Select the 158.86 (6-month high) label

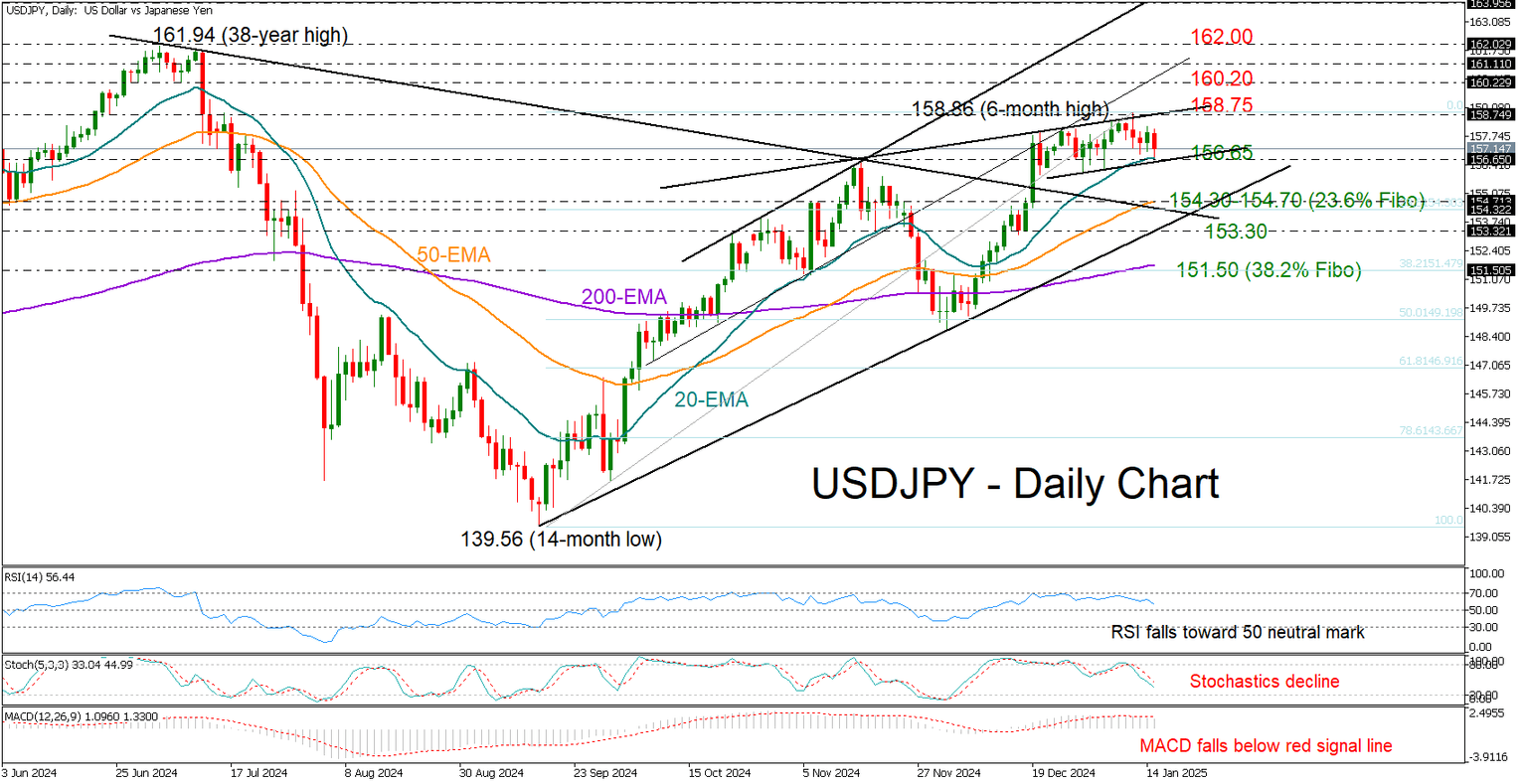[x=1012, y=108]
